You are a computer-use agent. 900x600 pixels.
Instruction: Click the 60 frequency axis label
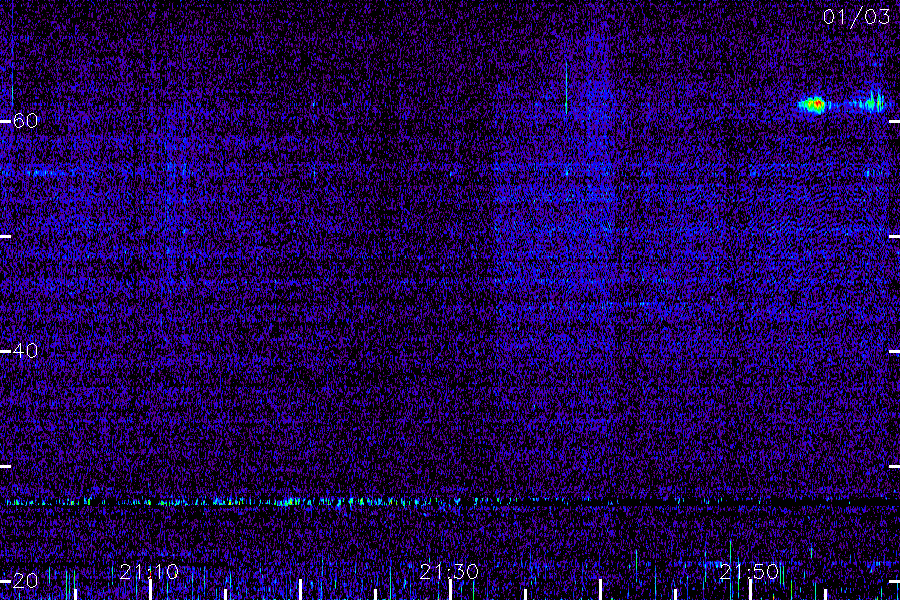(x=25, y=121)
